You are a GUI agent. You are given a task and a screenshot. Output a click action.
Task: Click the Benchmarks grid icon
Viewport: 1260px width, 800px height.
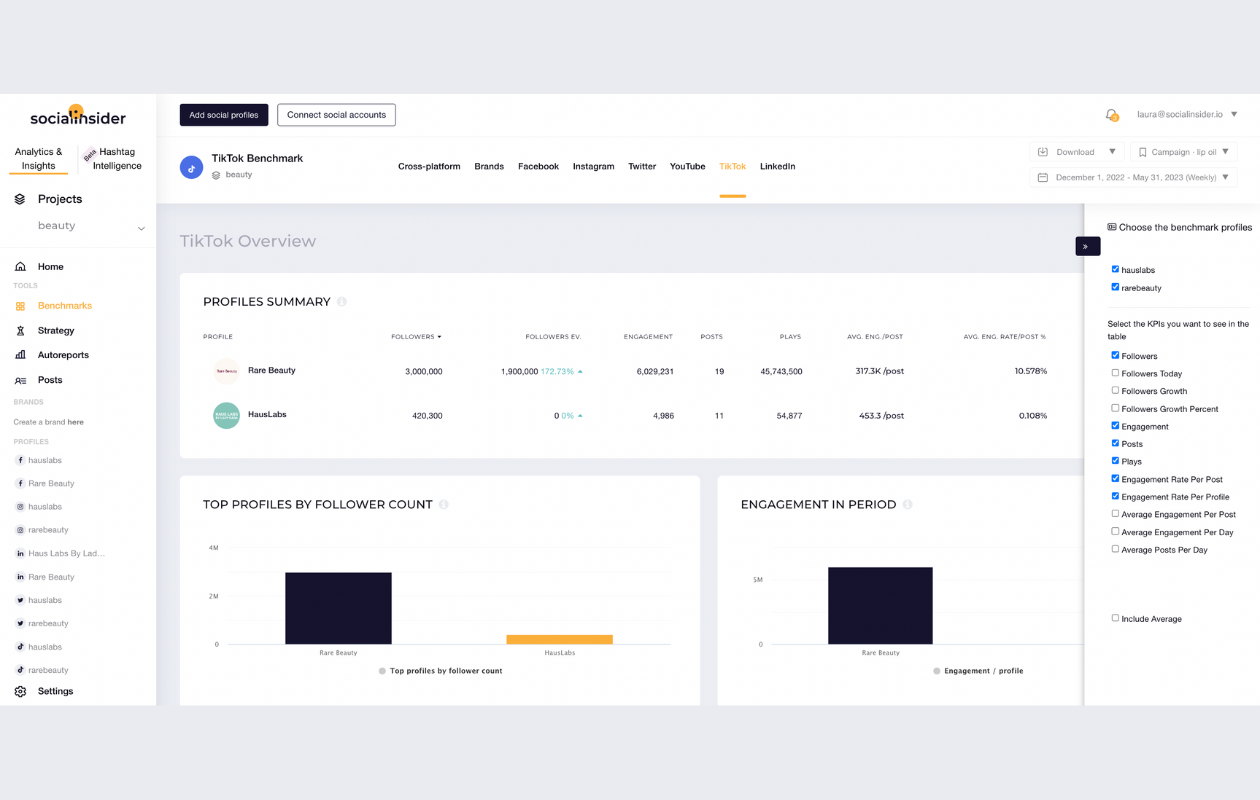coord(20,306)
